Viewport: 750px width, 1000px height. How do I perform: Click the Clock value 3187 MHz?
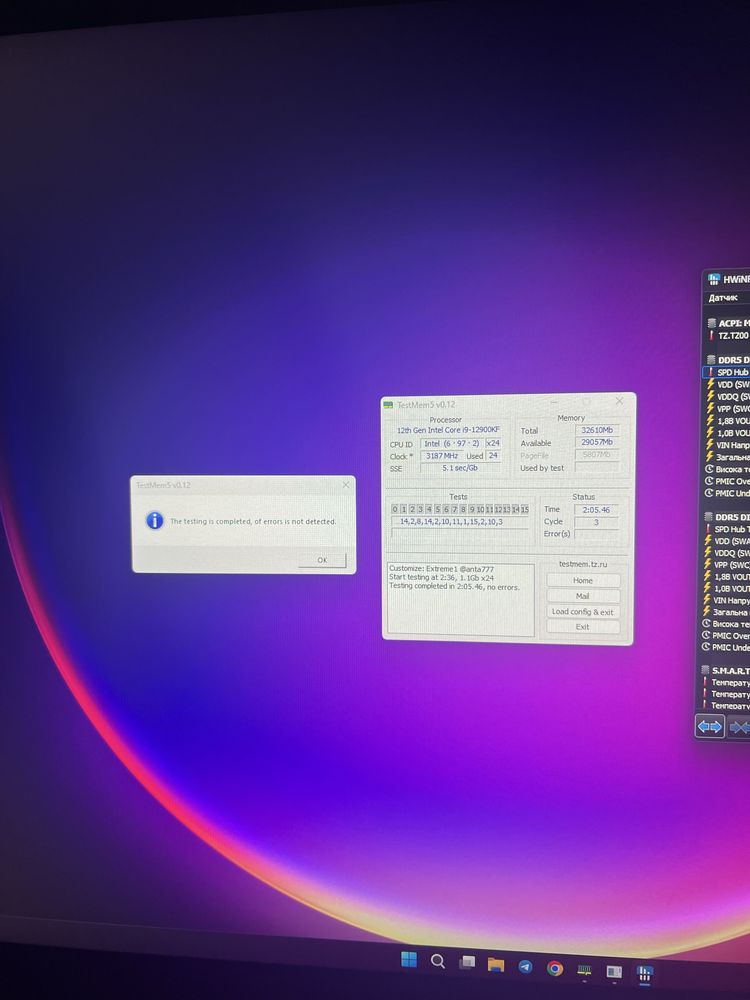pyautogui.click(x=442, y=456)
